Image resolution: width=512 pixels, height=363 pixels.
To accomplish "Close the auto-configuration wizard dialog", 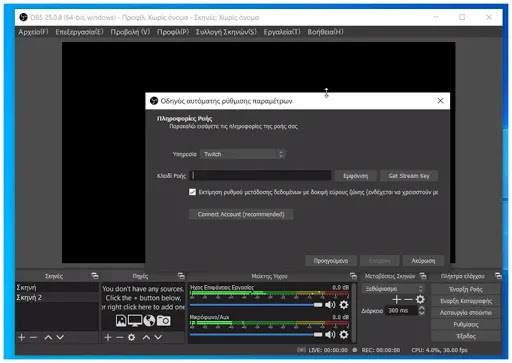I will [x=440, y=101].
